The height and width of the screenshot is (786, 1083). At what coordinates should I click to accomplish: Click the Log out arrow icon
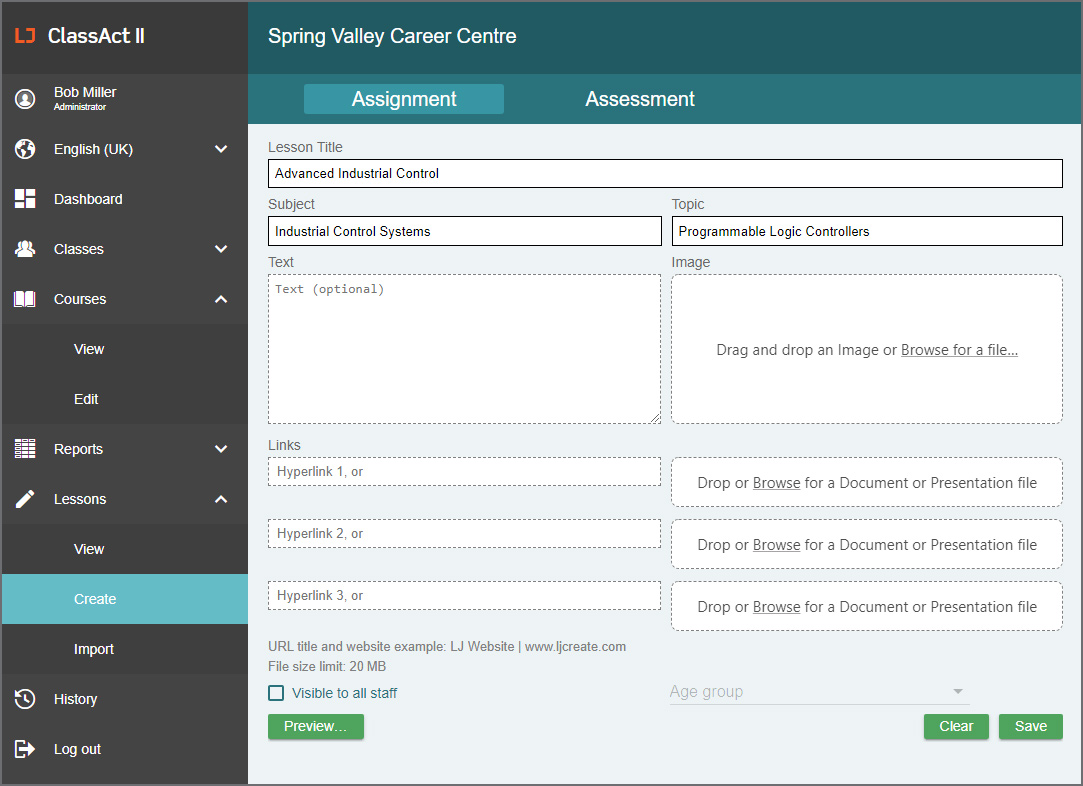tap(25, 748)
